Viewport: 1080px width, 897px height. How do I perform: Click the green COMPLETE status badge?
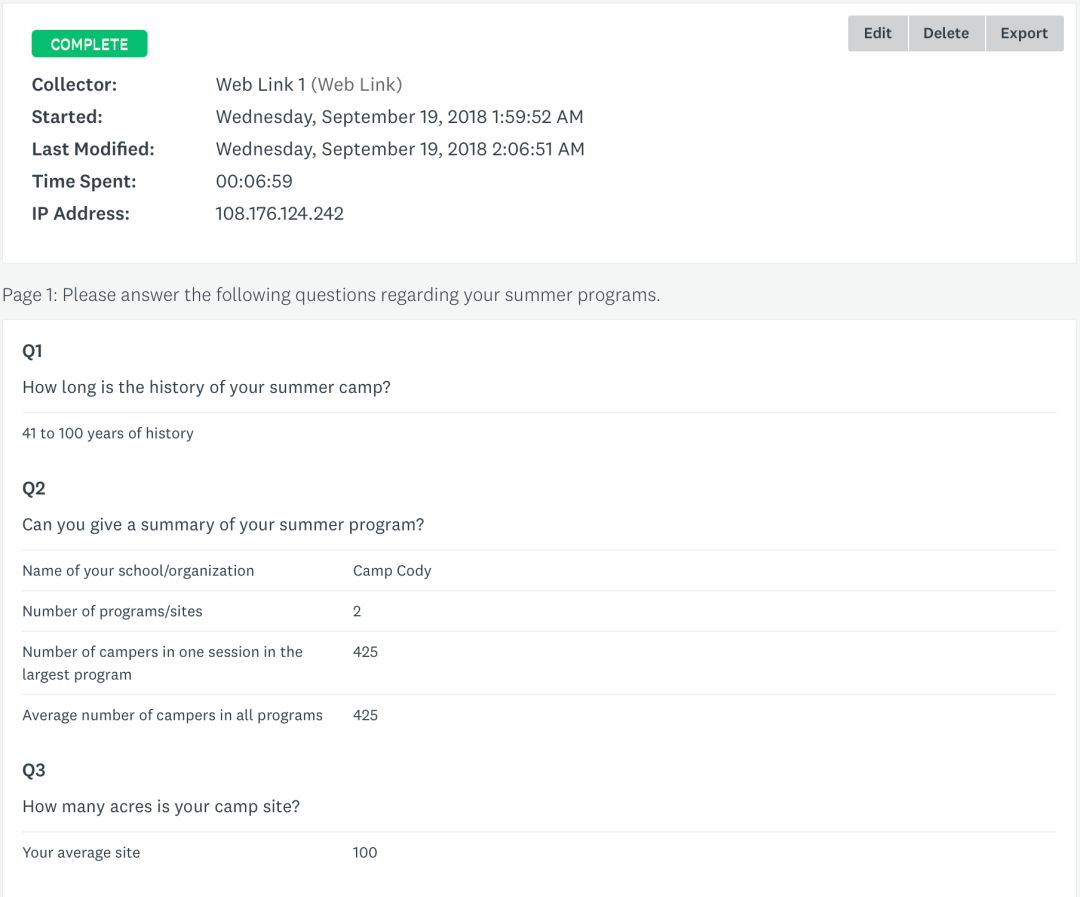89,44
